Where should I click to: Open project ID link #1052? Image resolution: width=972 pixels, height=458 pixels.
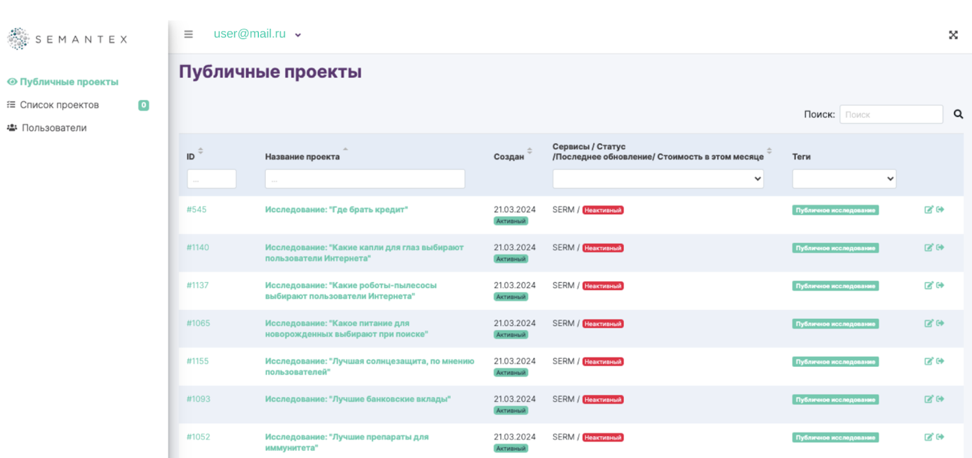198,437
